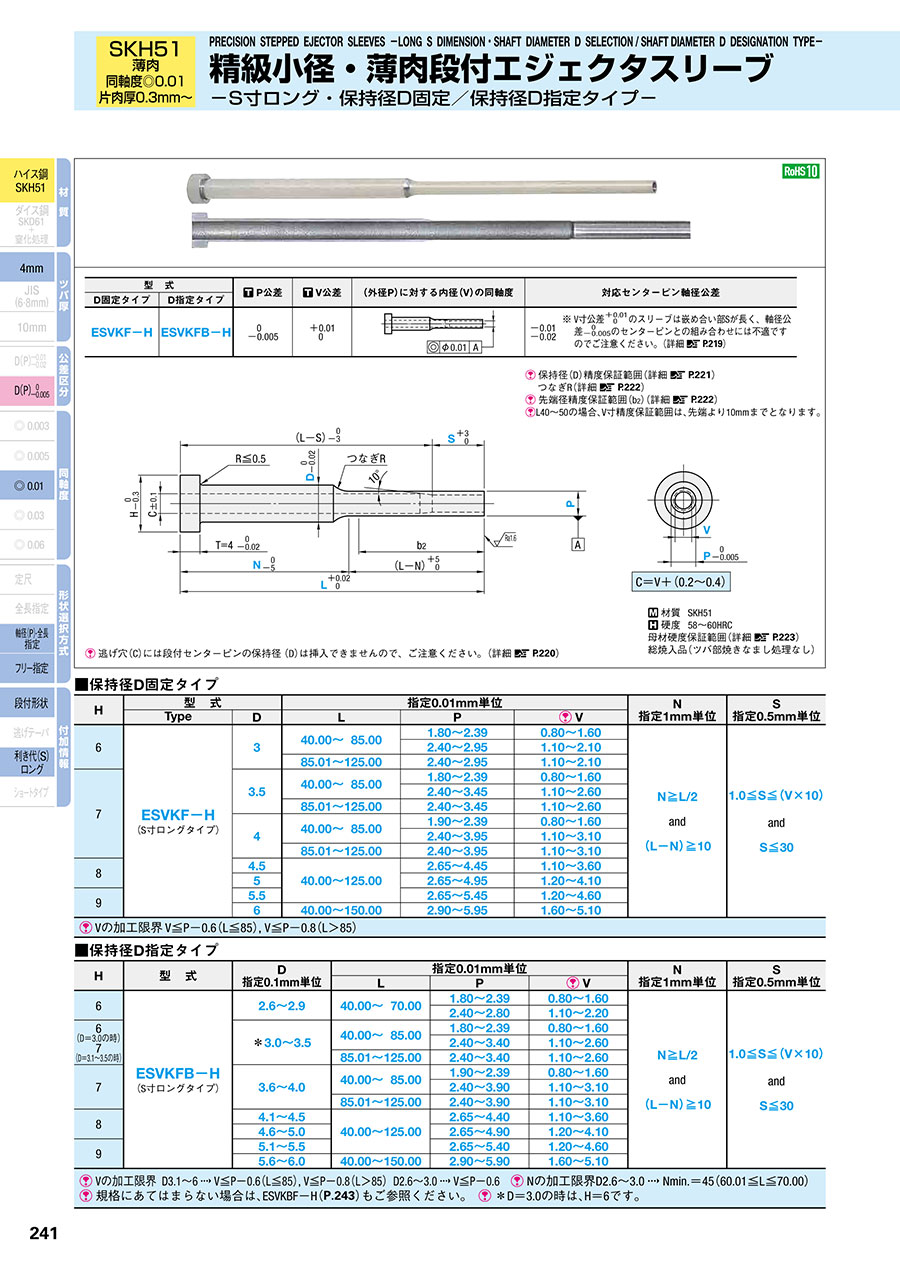900x1271 pixels.
Task: Open the ESVKF-H model link in tolerance table
Action: (x=121, y=332)
